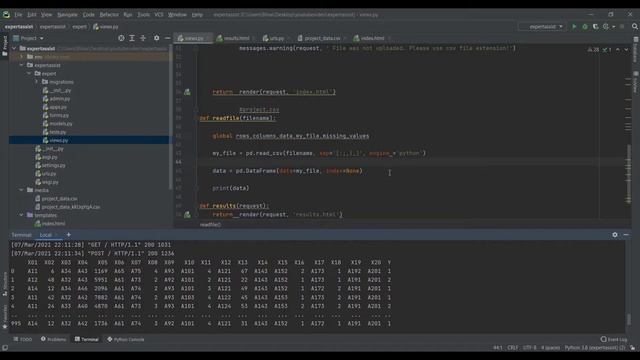The width and height of the screenshot is (640, 360).
Task: Open the PyCharm application logo menu
Action: tap(6, 15)
